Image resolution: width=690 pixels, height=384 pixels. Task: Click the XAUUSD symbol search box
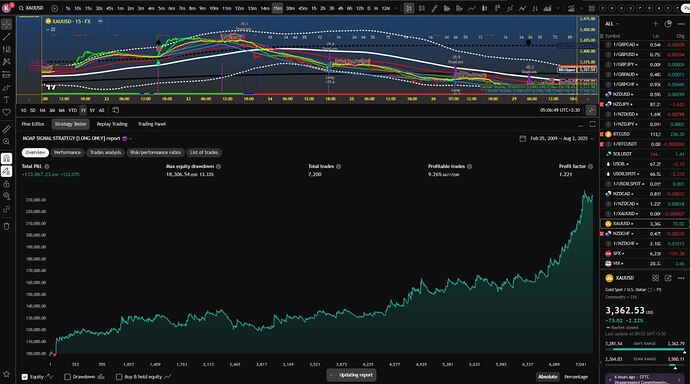coord(33,8)
